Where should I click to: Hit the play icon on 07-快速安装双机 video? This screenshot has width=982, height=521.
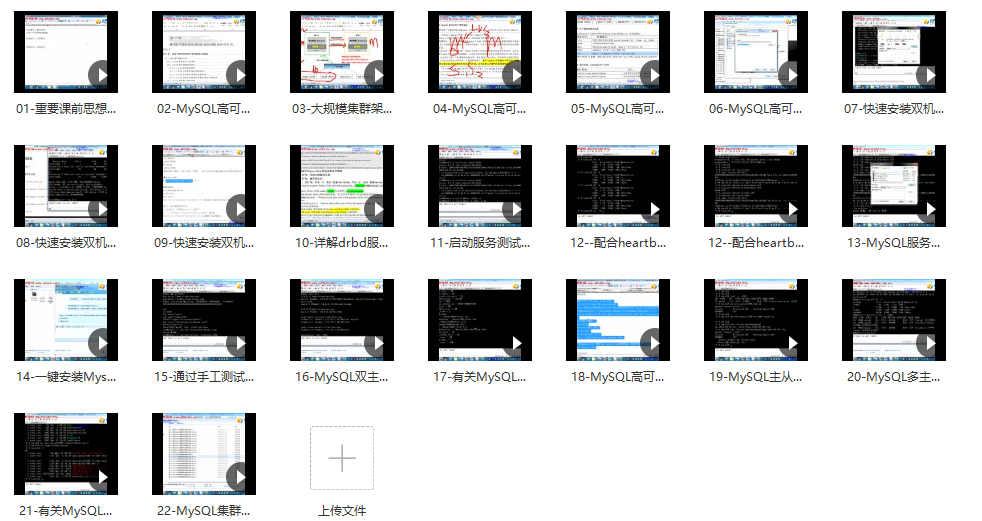tap(929, 76)
